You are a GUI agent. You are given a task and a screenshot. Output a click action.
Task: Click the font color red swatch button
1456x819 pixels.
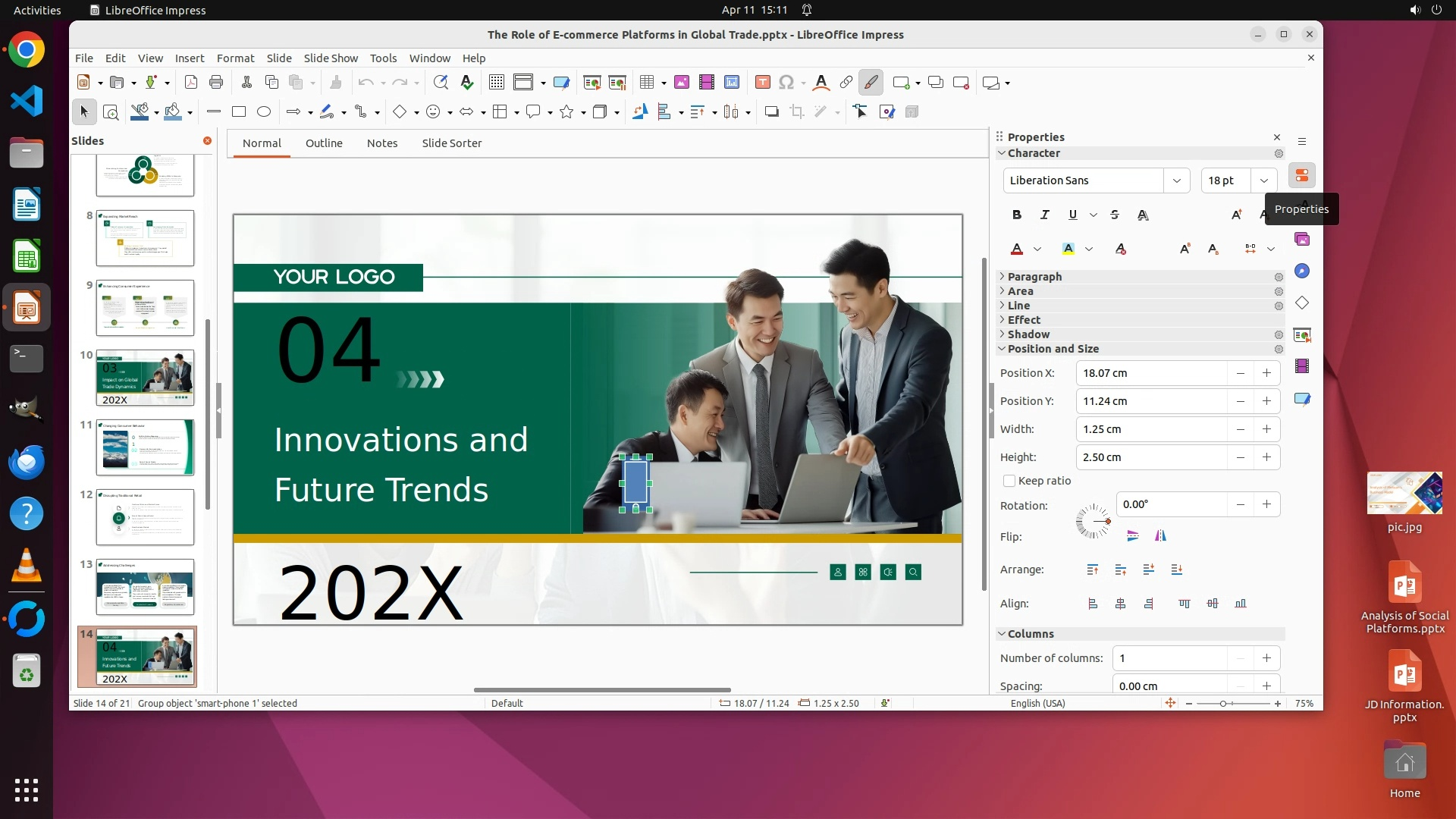pyautogui.click(x=1017, y=249)
